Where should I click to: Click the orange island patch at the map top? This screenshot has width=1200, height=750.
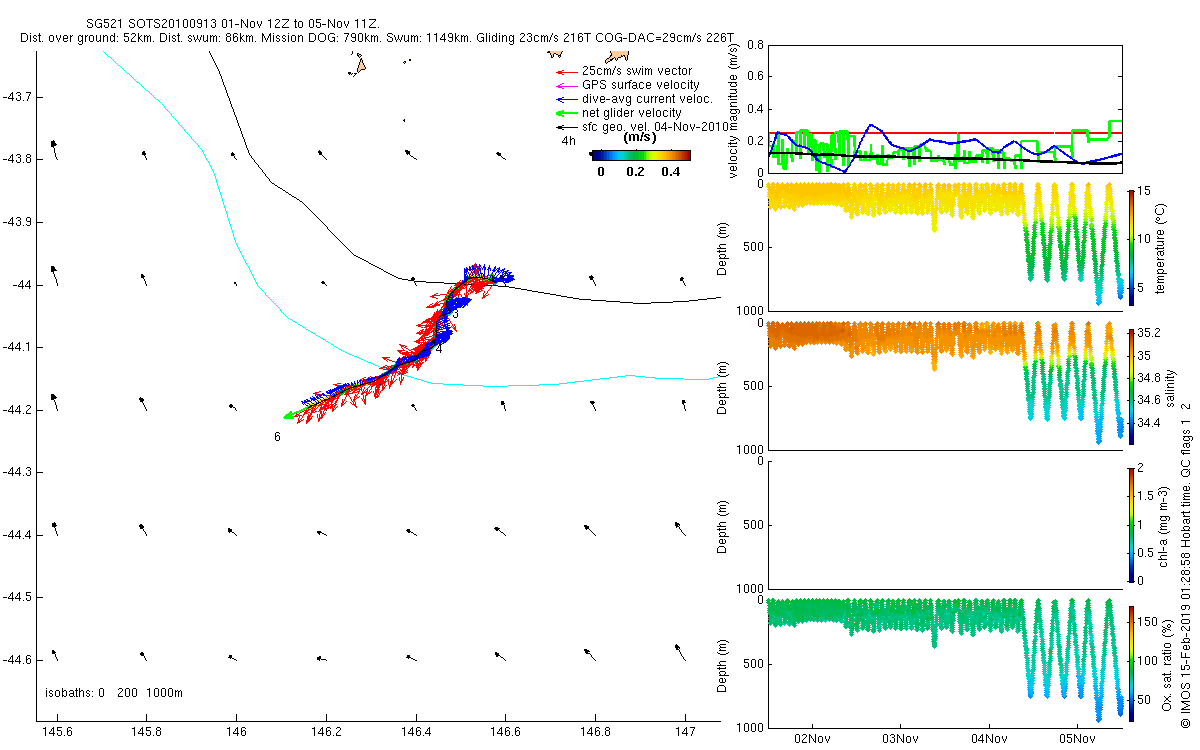(359, 65)
